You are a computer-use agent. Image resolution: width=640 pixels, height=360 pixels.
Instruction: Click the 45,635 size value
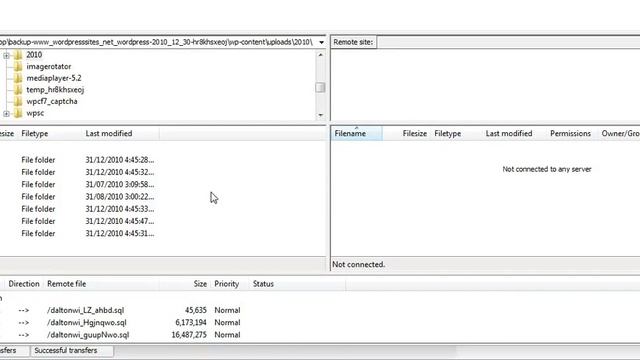[196, 310]
